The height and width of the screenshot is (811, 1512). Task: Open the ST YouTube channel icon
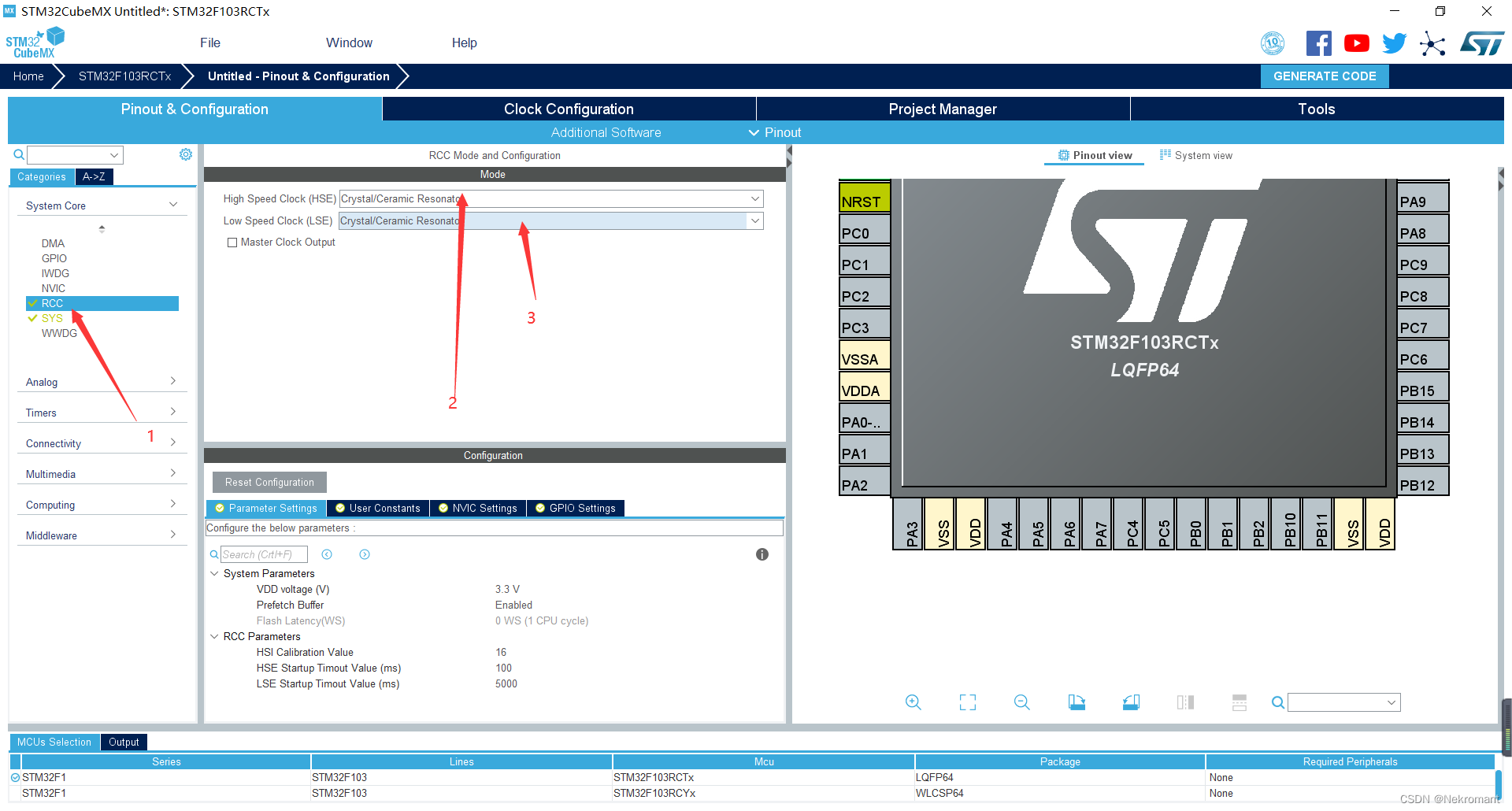pos(1356,43)
